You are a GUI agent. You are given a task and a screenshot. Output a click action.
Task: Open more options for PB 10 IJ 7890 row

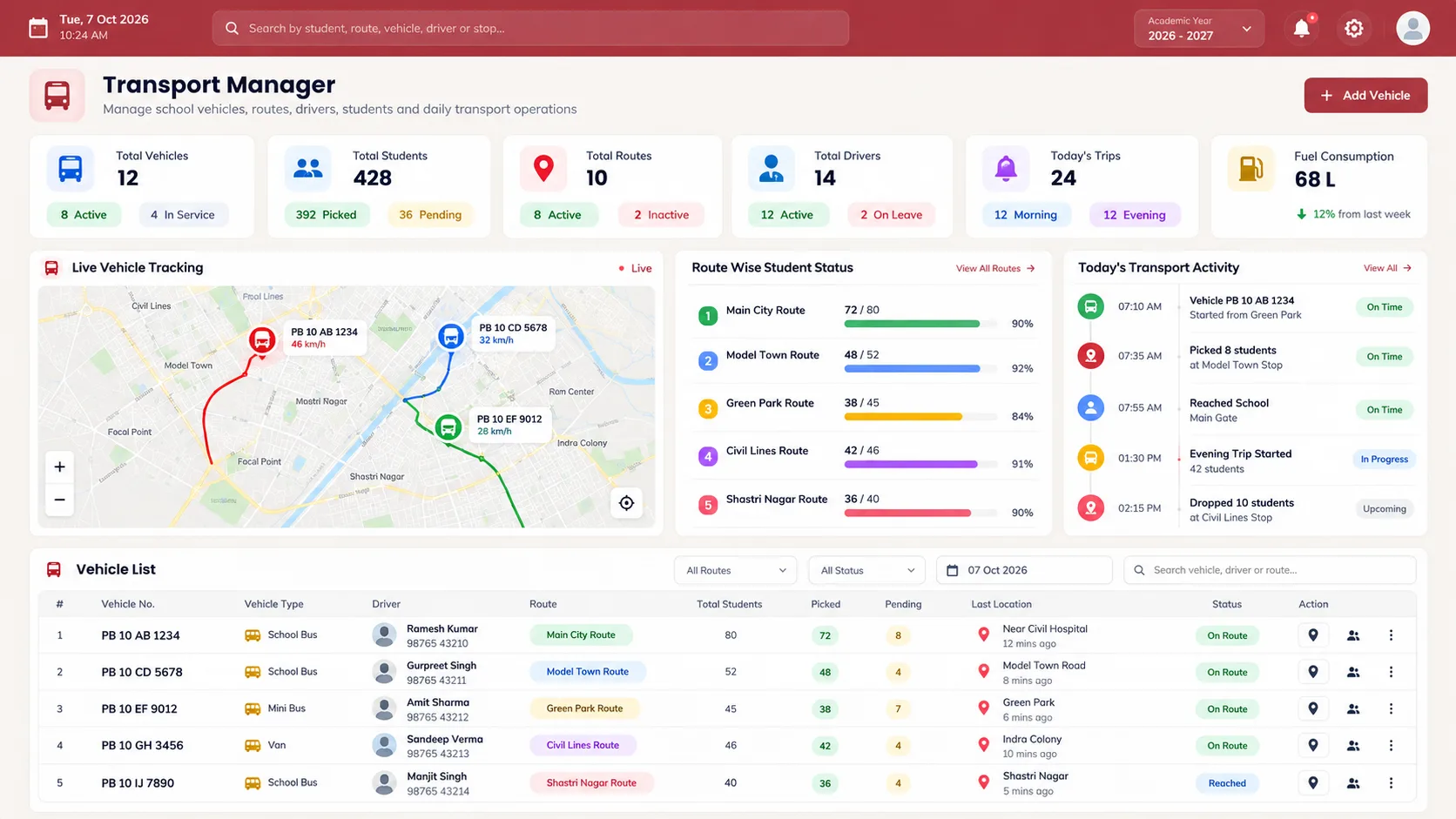(1391, 782)
